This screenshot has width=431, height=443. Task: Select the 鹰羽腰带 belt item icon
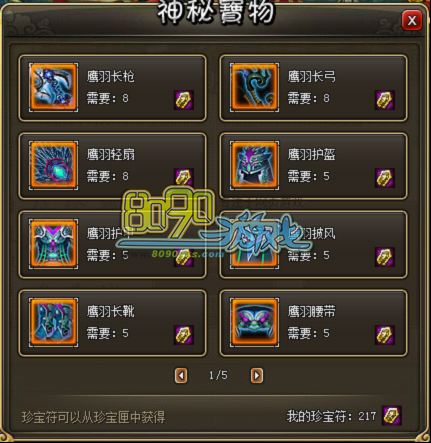click(x=254, y=322)
